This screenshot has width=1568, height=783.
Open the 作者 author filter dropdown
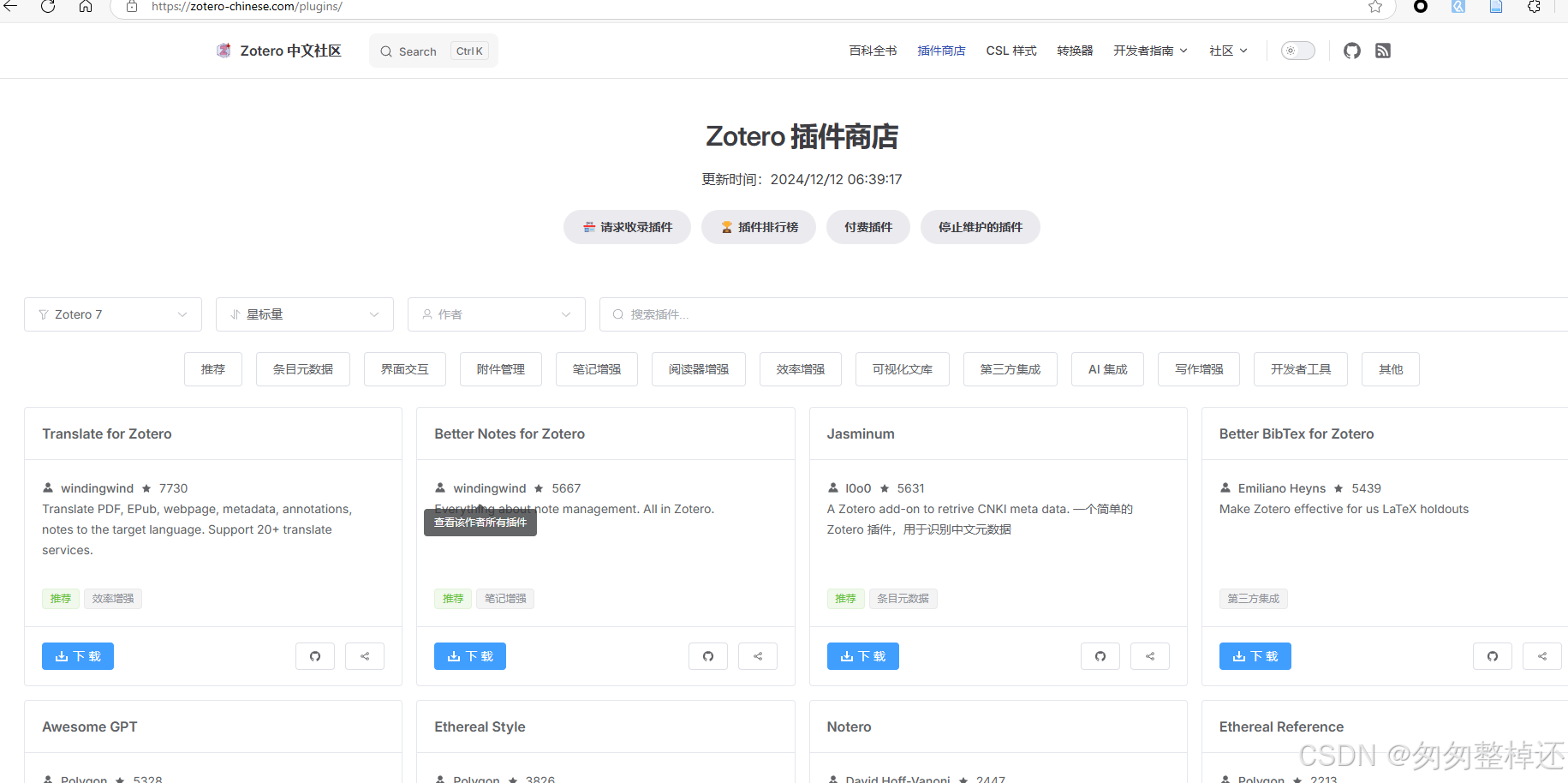click(x=497, y=314)
